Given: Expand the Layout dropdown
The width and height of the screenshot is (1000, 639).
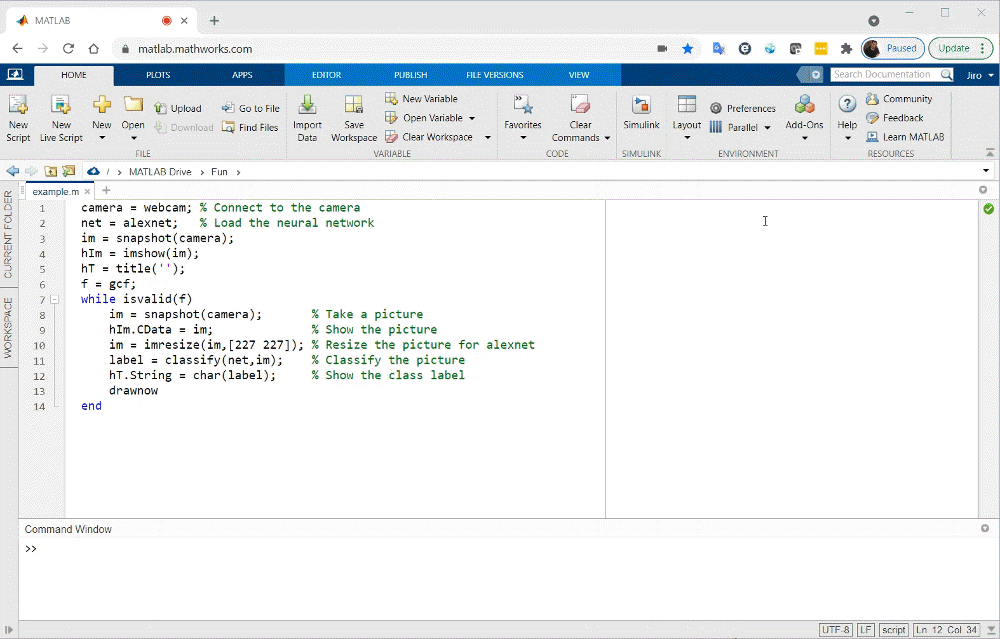Looking at the screenshot, I should pyautogui.click(x=686, y=137).
